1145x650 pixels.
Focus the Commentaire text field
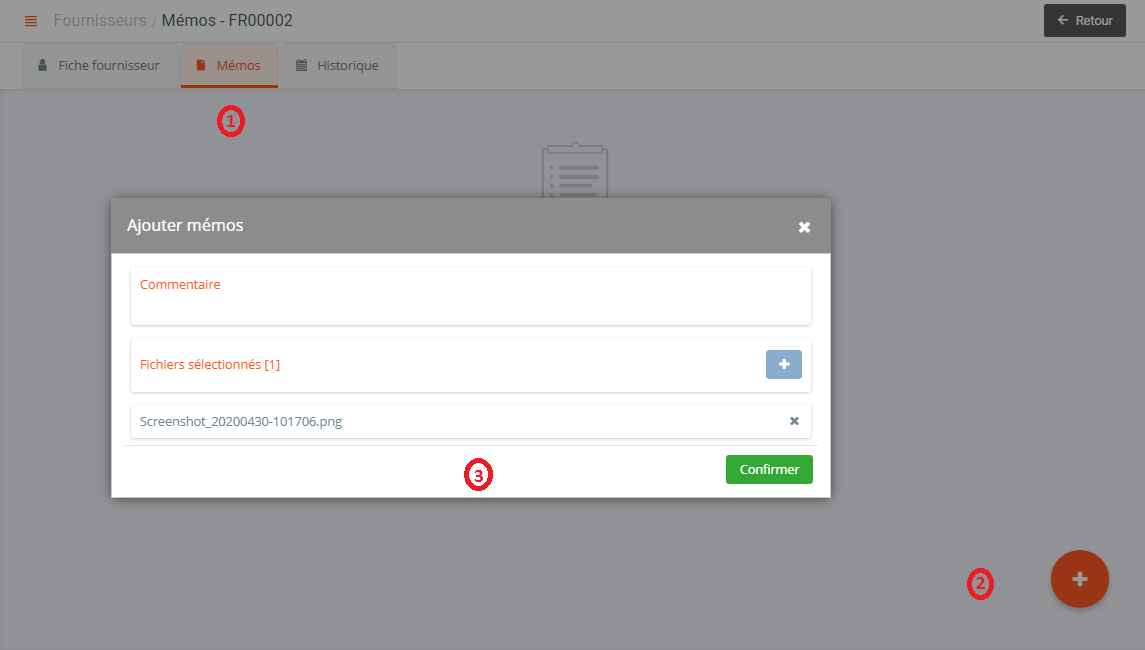point(470,296)
